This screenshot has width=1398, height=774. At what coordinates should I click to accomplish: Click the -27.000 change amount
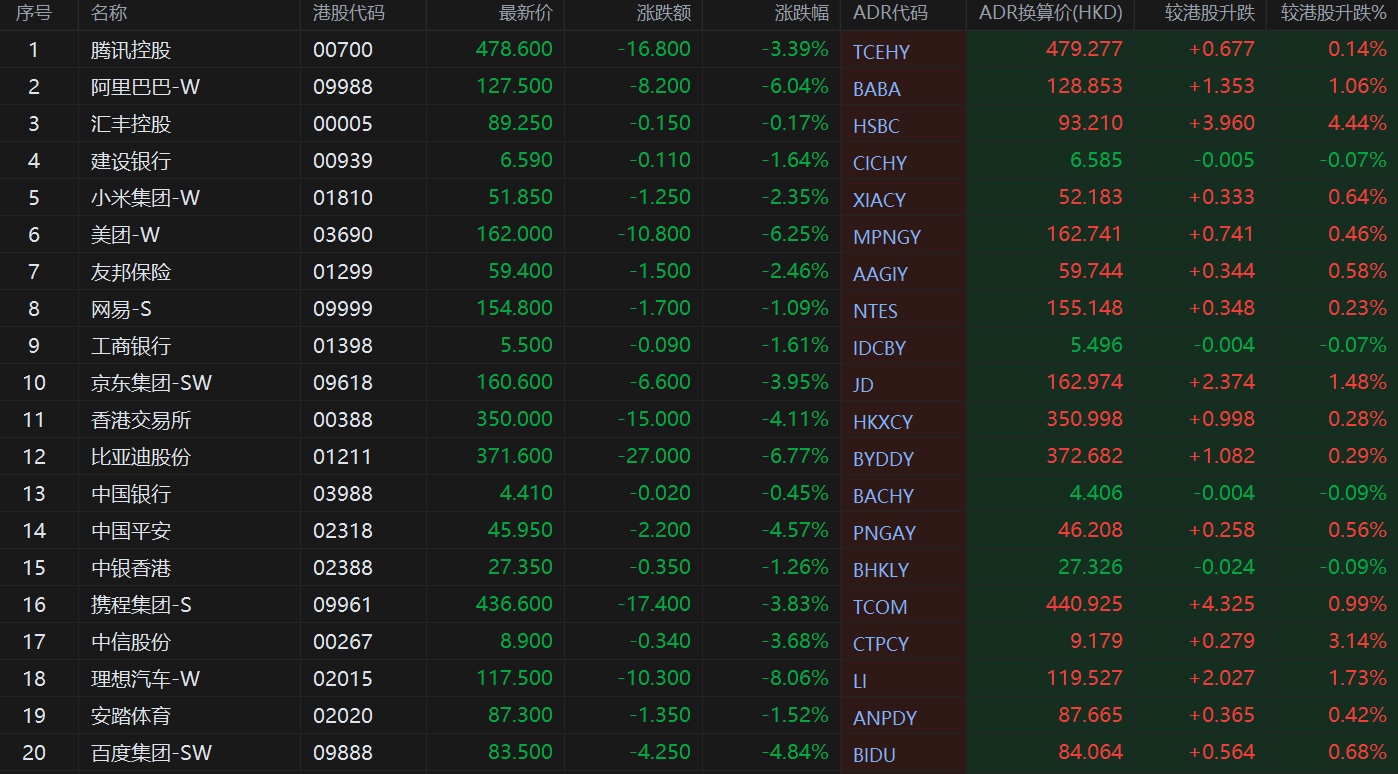654,456
